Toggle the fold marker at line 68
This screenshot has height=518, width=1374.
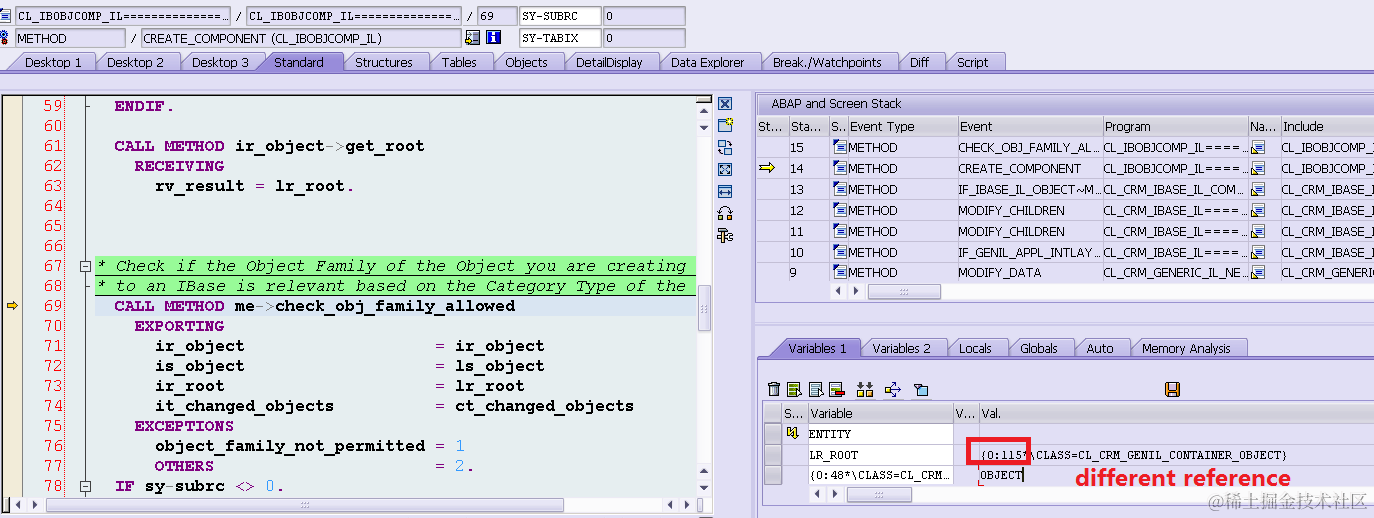click(85, 286)
